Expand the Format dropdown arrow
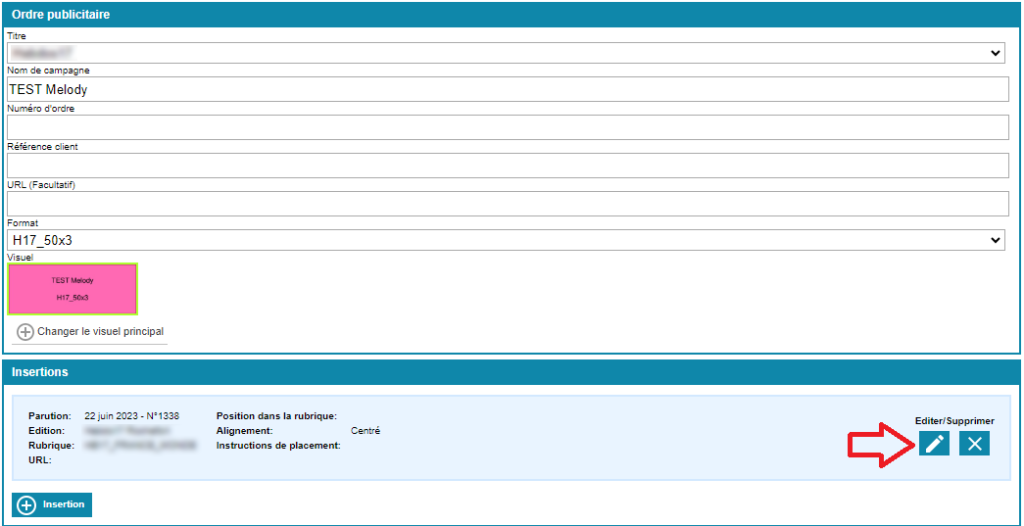The width and height of the screenshot is (1024, 526). tap(996, 240)
